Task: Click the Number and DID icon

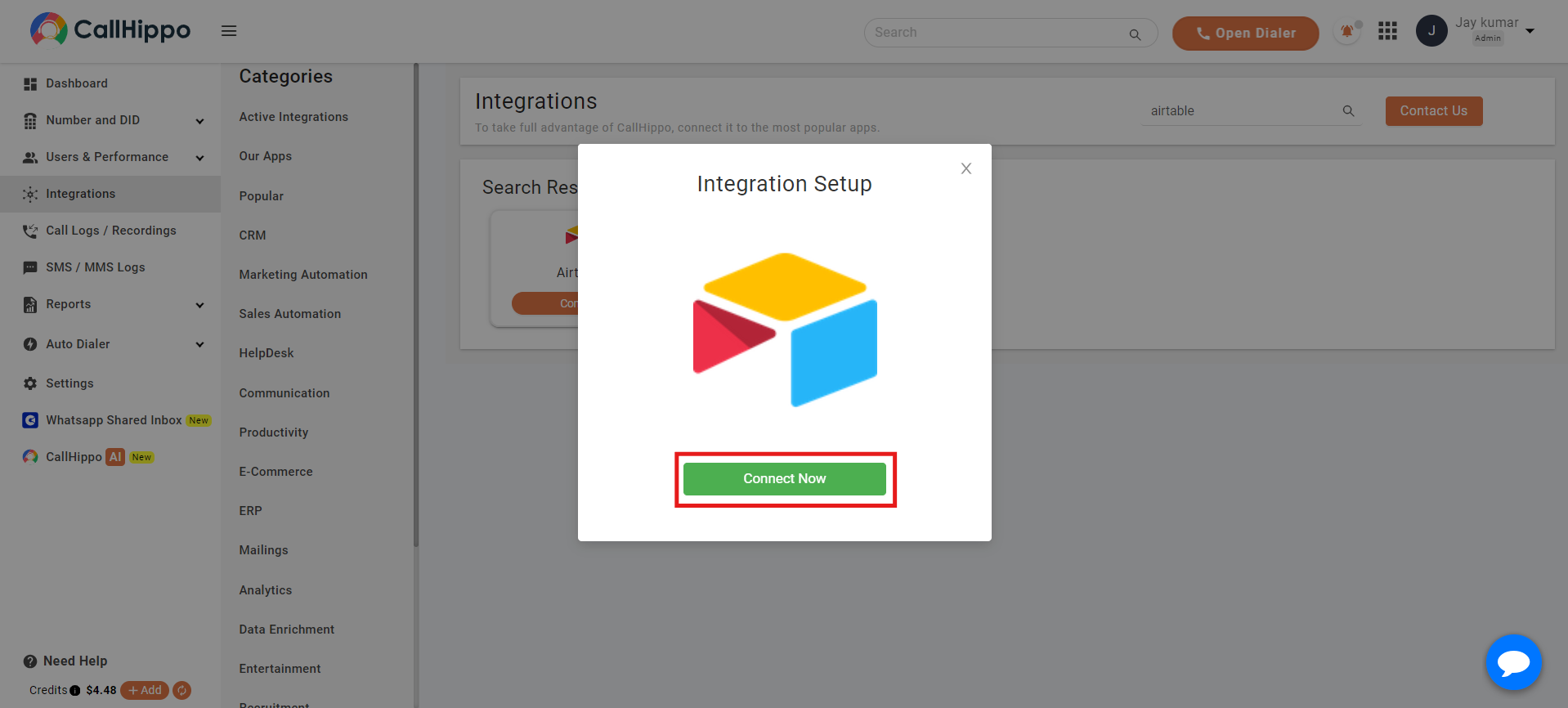Action: click(x=30, y=121)
